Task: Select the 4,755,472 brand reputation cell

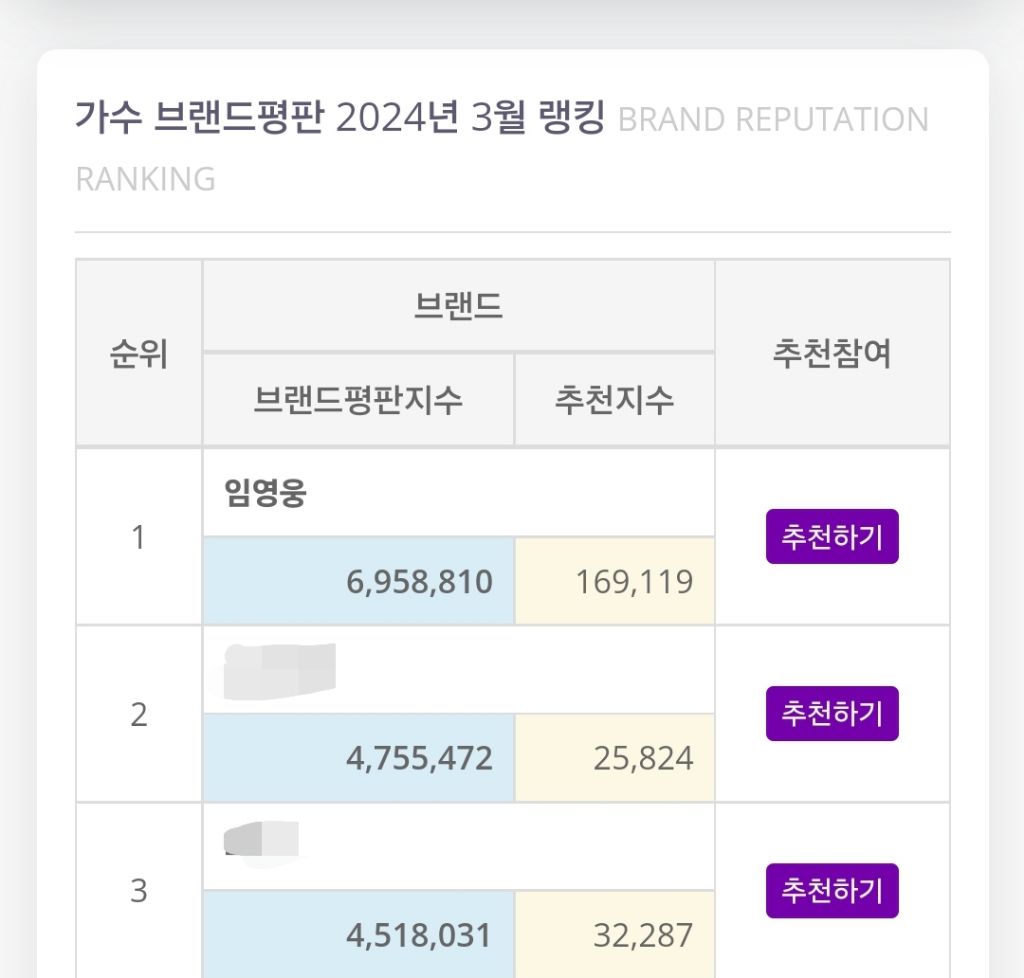Action: coord(420,758)
